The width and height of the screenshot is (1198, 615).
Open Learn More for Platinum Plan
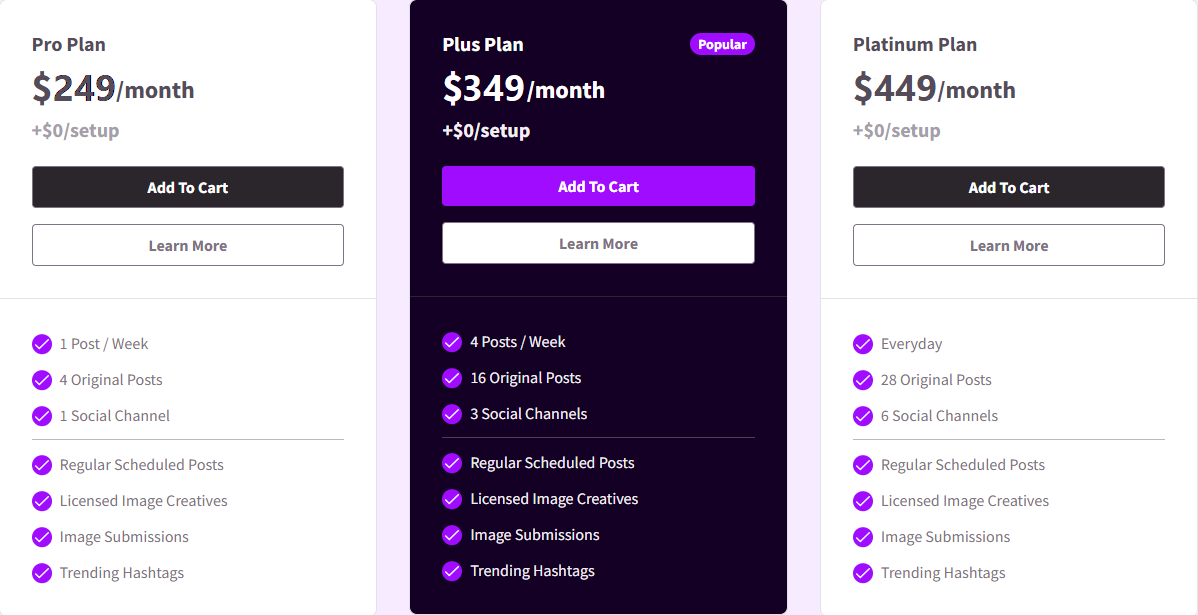pos(1009,245)
